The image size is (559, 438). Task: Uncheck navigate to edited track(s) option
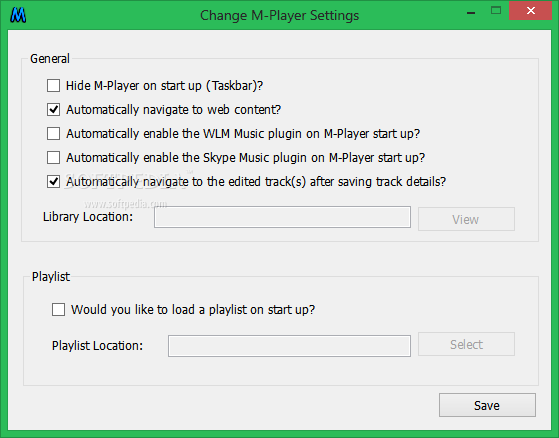pyautogui.click(x=53, y=182)
